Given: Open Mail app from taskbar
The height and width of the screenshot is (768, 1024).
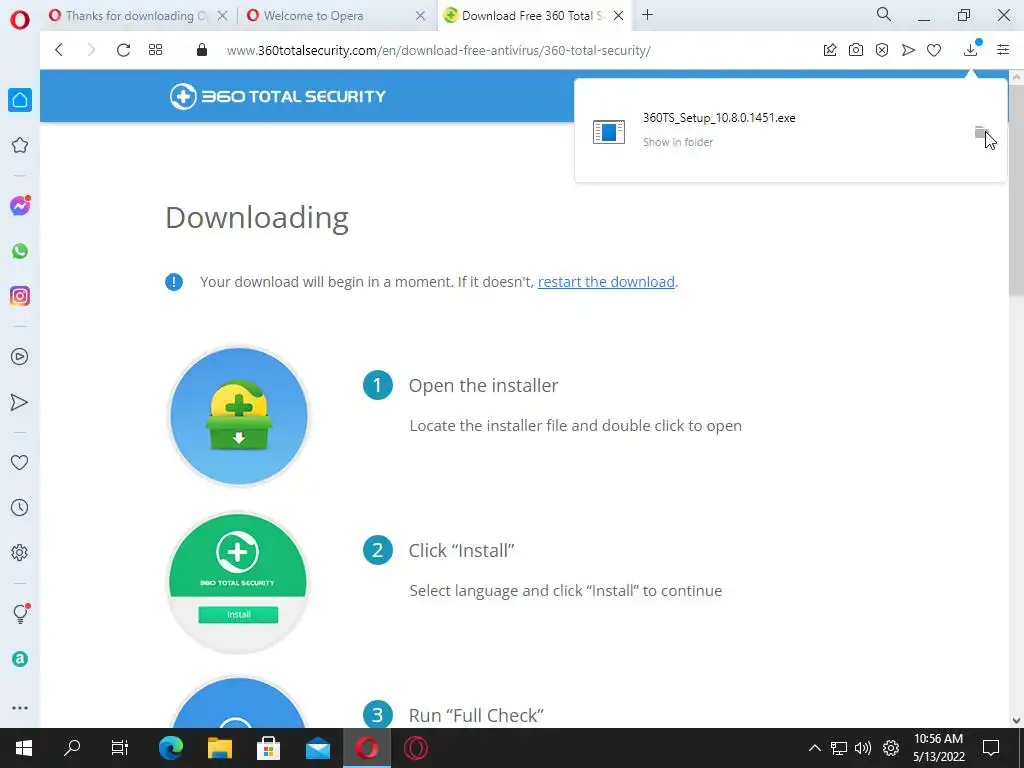Looking at the screenshot, I should (318, 748).
